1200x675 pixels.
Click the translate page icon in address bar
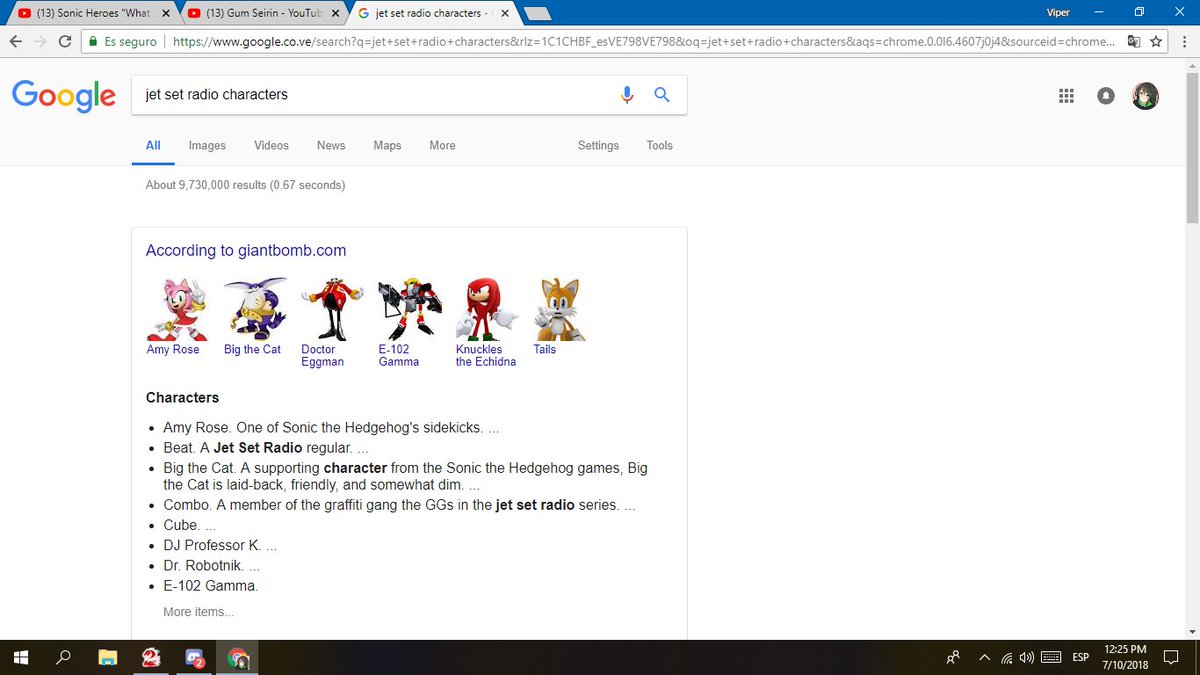(1133, 42)
